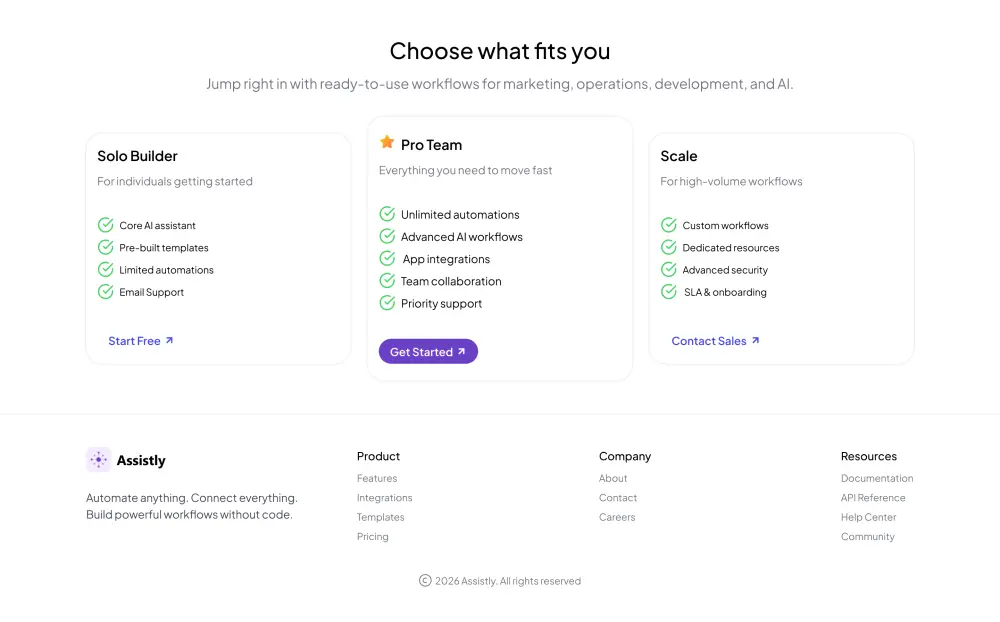Click the Careers link under Company
This screenshot has width=1000, height=622.
coord(617,517)
